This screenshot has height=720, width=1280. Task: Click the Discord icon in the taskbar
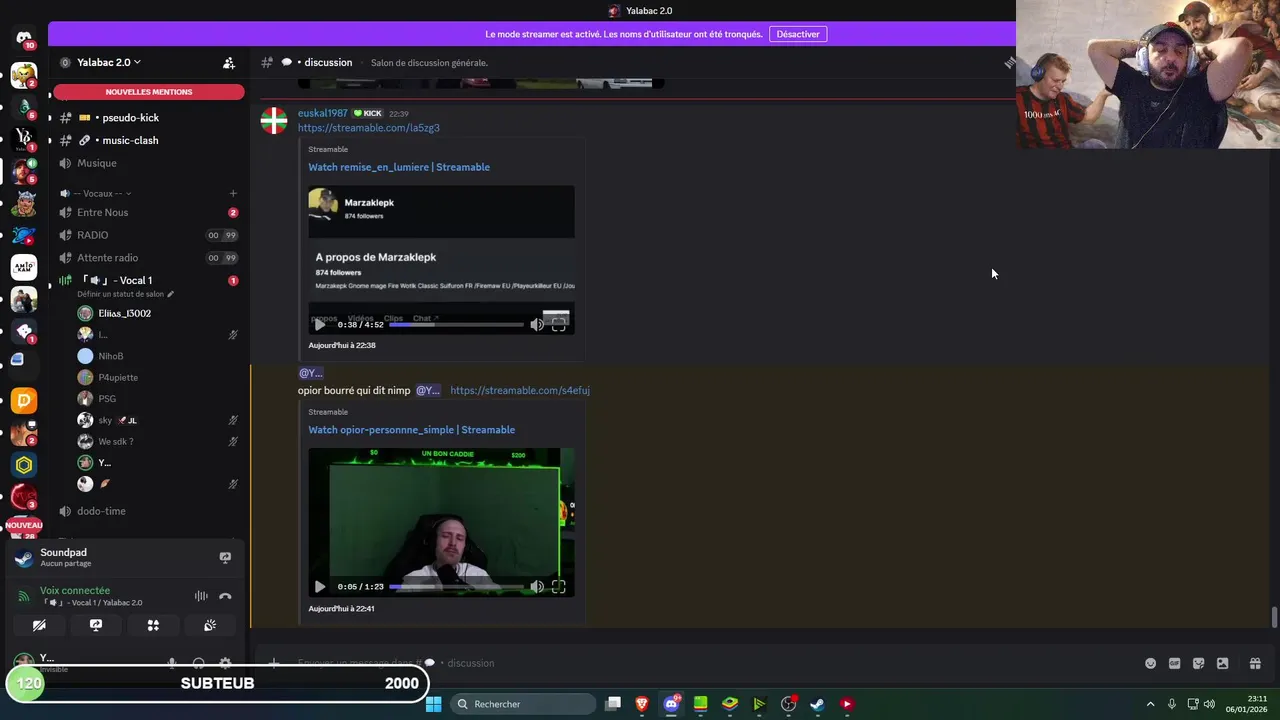click(x=671, y=704)
